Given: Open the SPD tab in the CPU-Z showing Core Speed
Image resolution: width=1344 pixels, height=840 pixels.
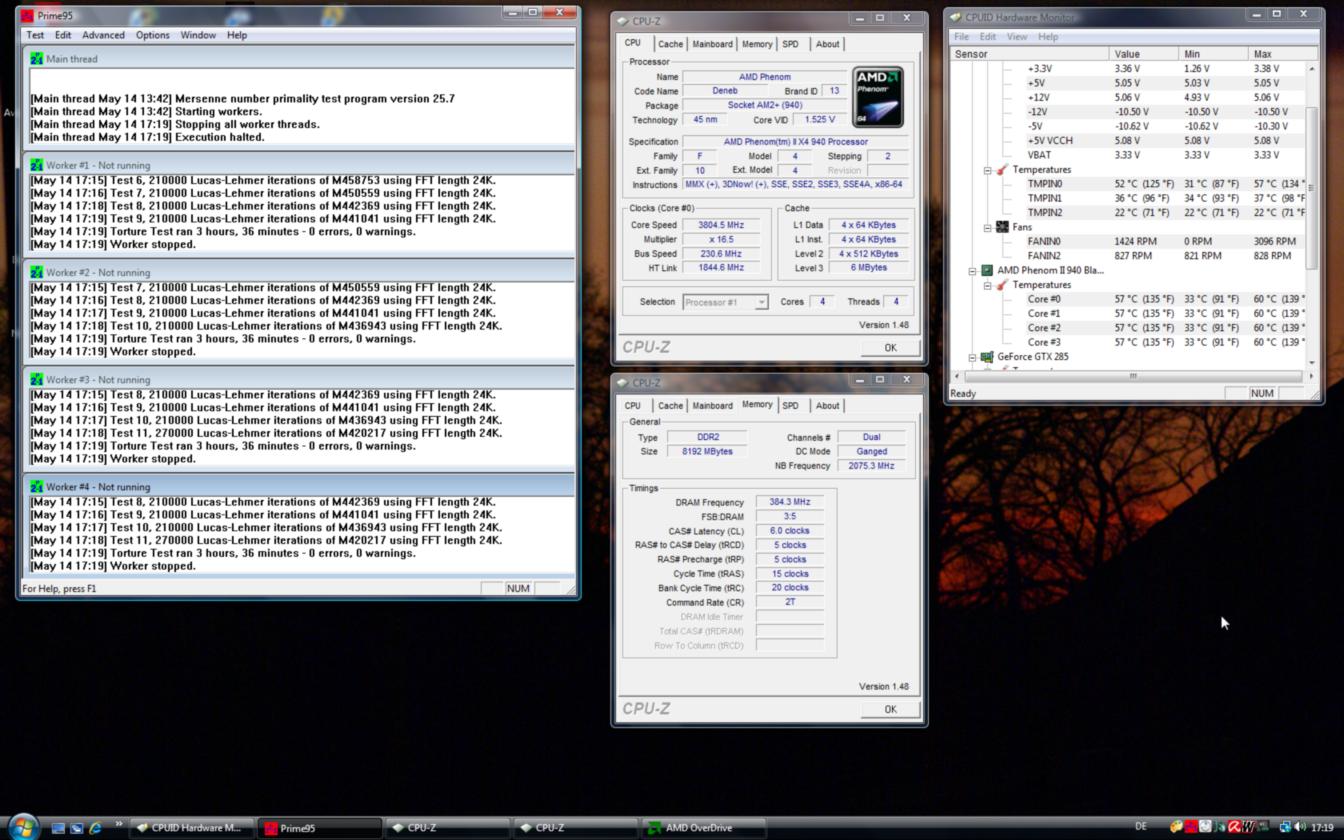Looking at the screenshot, I should [790, 44].
